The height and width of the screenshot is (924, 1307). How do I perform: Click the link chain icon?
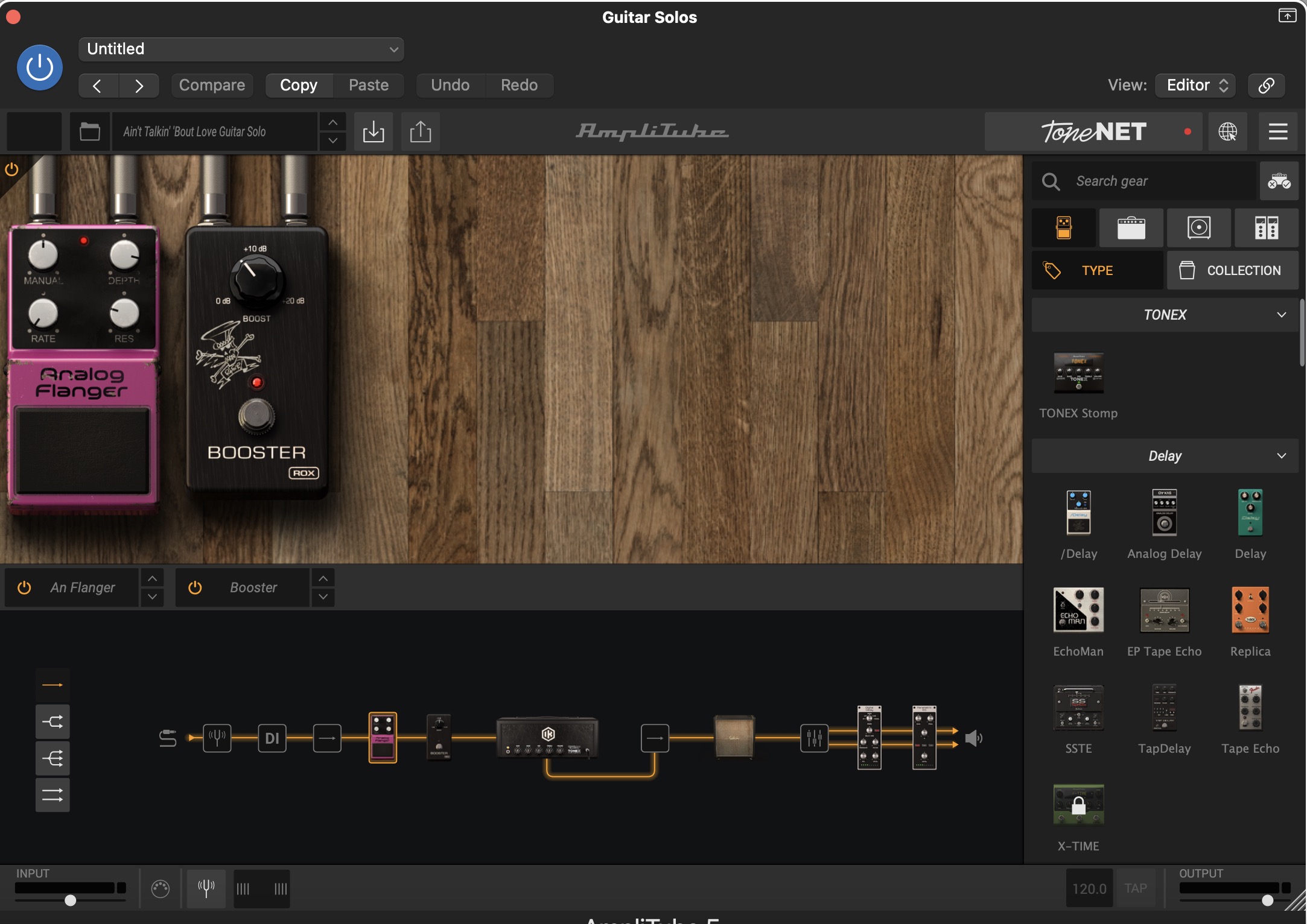coord(1266,85)
